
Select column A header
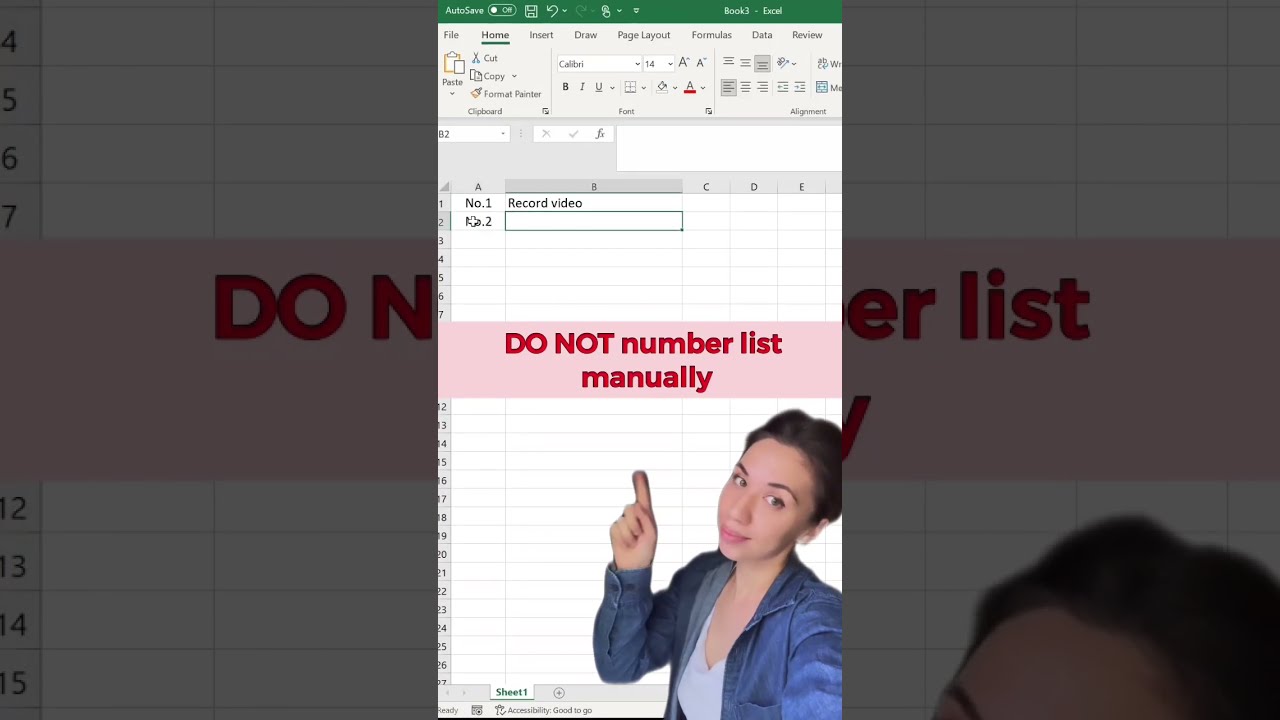click(478, 187)
